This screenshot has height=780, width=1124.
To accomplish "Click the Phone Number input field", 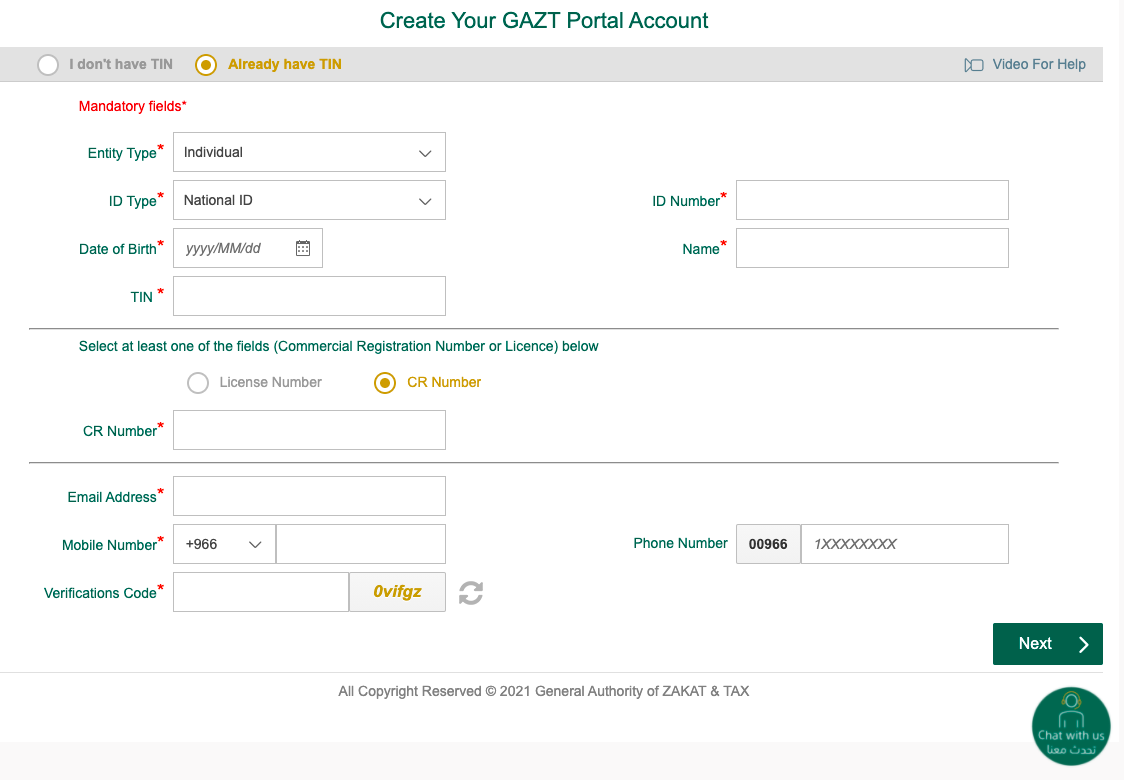I will [904, 544].
